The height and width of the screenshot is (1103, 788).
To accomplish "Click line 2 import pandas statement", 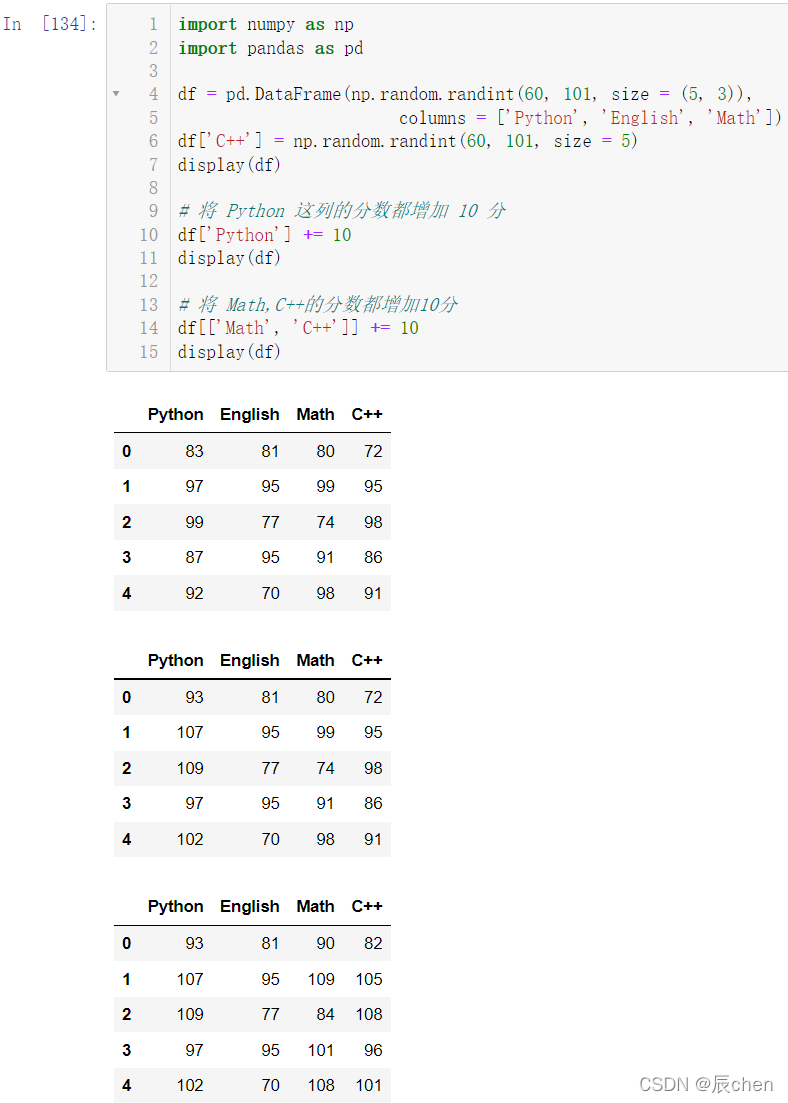I will [x=271, y=48].
